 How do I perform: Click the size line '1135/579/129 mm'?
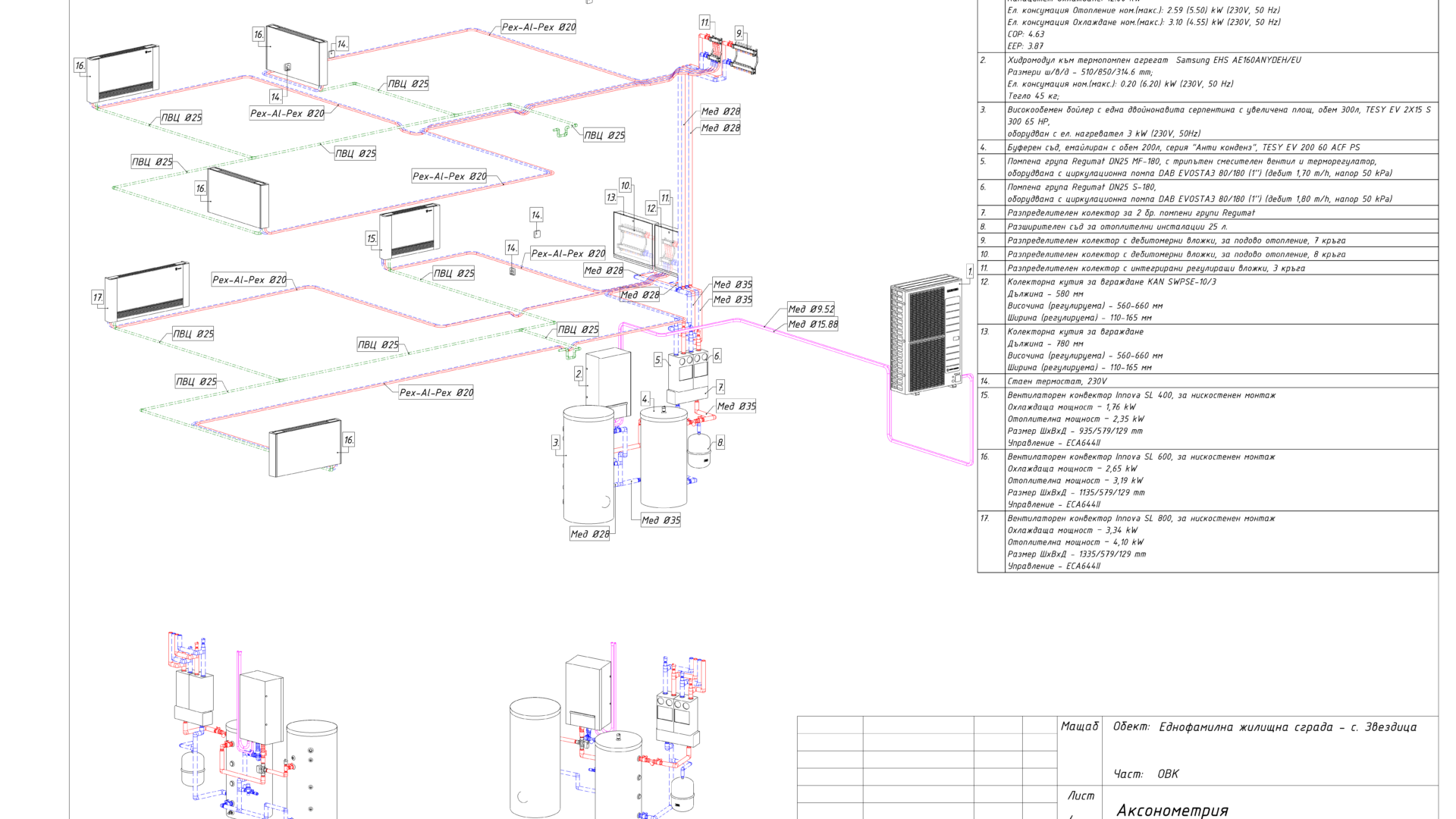click(1076, 493)
